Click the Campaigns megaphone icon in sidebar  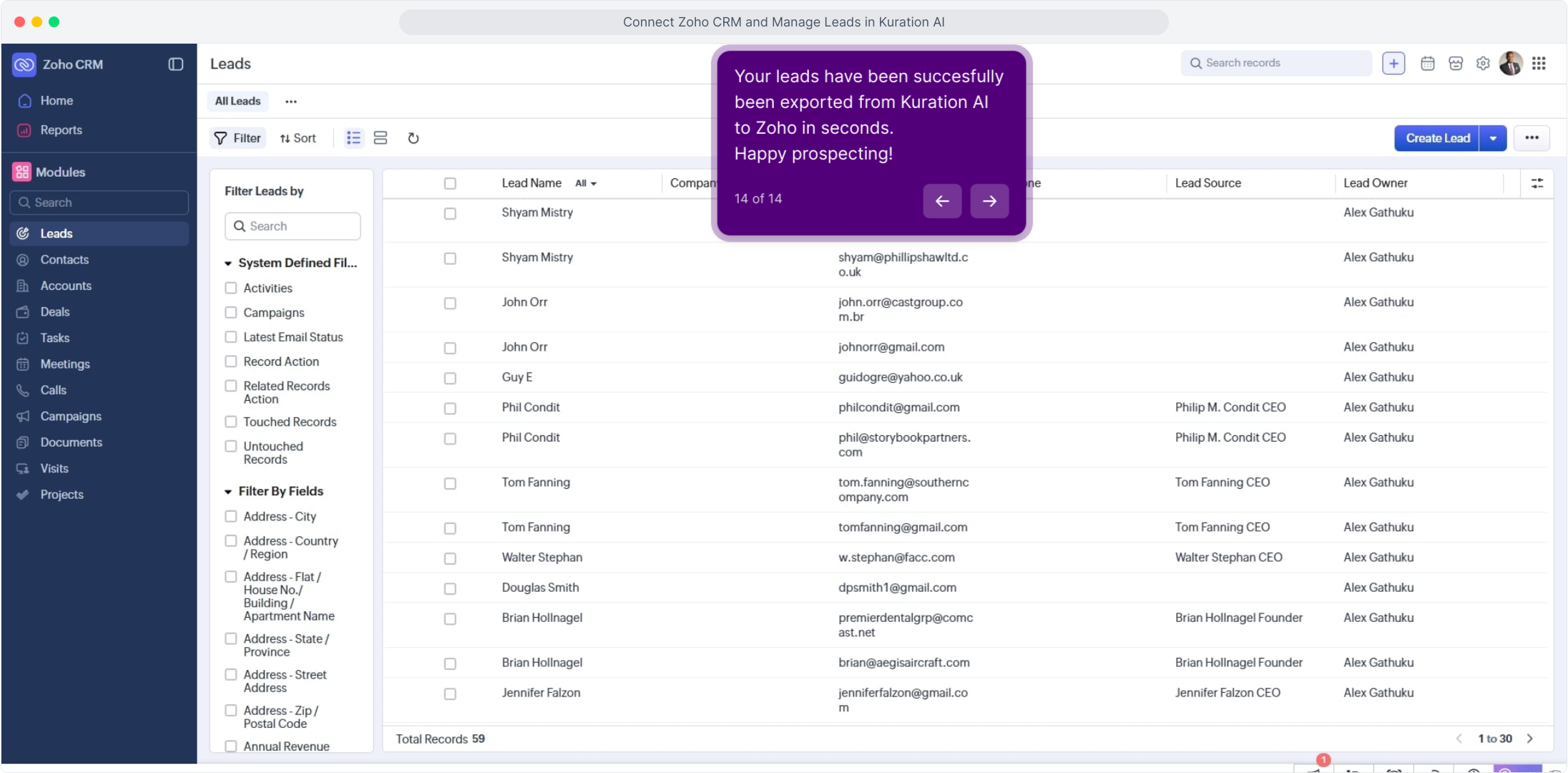click(x=23, y=417)
